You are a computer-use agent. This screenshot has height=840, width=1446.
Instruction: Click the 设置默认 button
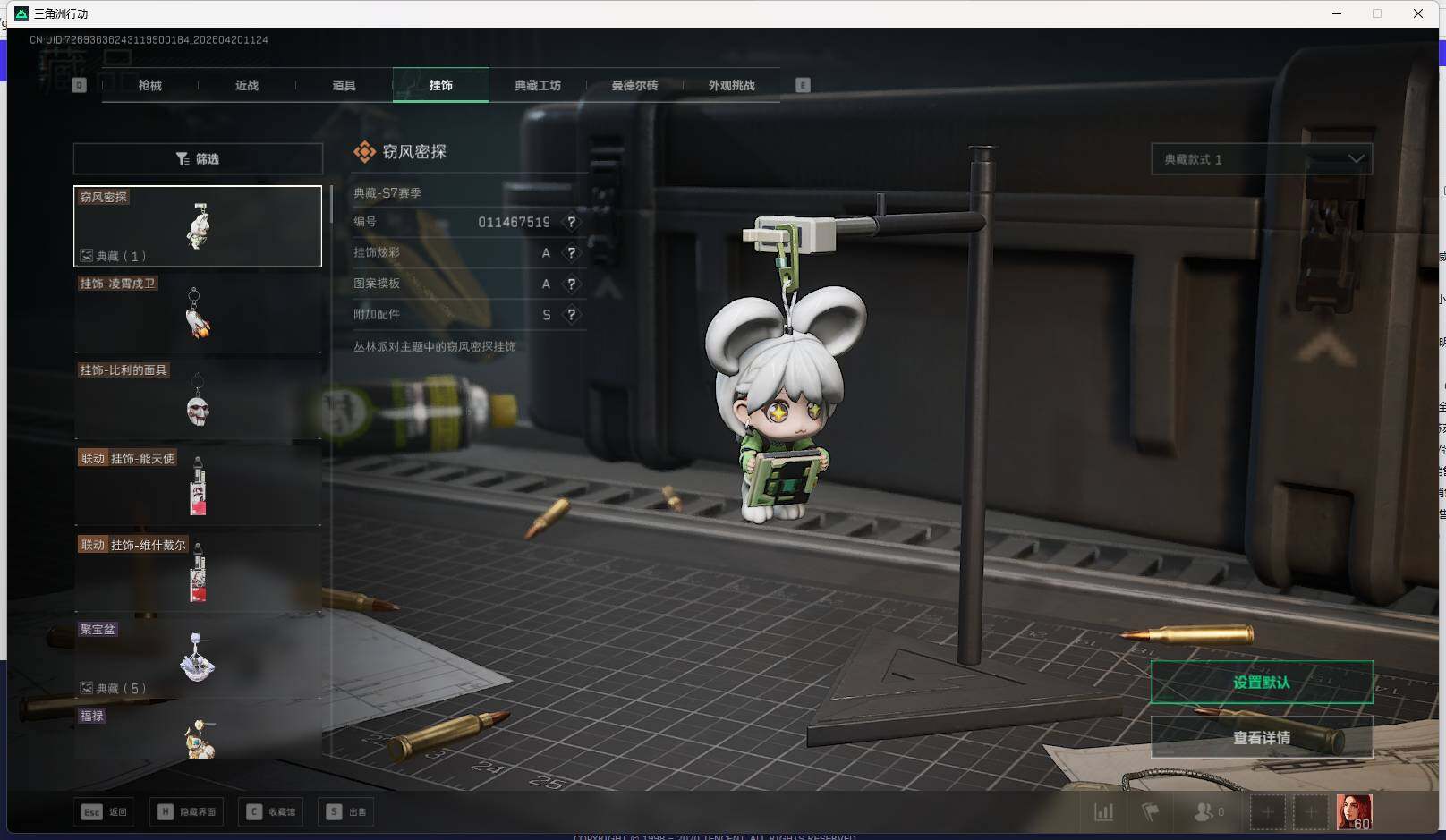coord(1261,683)
